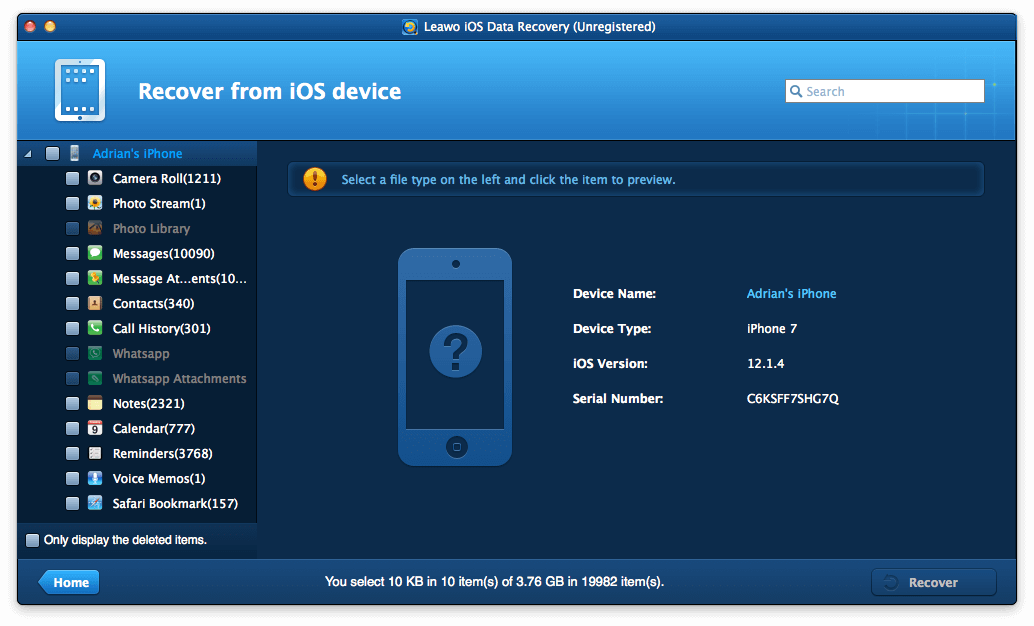Viewport: 1034px width, 626px height.
Task: Click the Adrian's iPhone device name link
Action: pos(791,294)
